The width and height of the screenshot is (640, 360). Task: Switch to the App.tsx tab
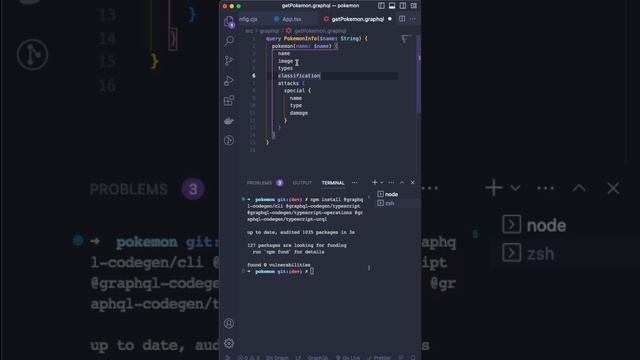[288, 19]
